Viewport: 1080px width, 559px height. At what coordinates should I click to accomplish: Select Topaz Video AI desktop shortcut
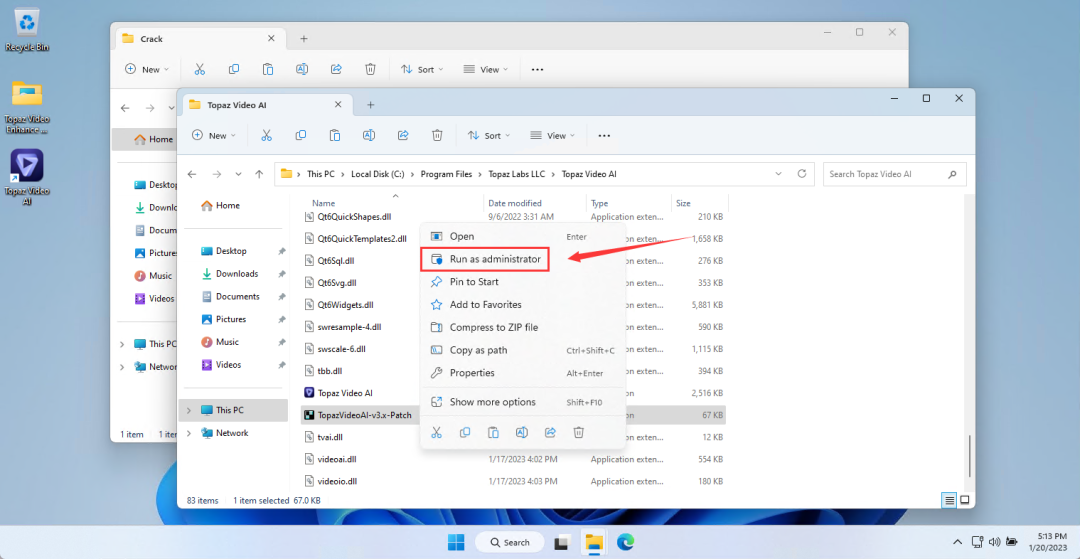click(x=27, y=178)
